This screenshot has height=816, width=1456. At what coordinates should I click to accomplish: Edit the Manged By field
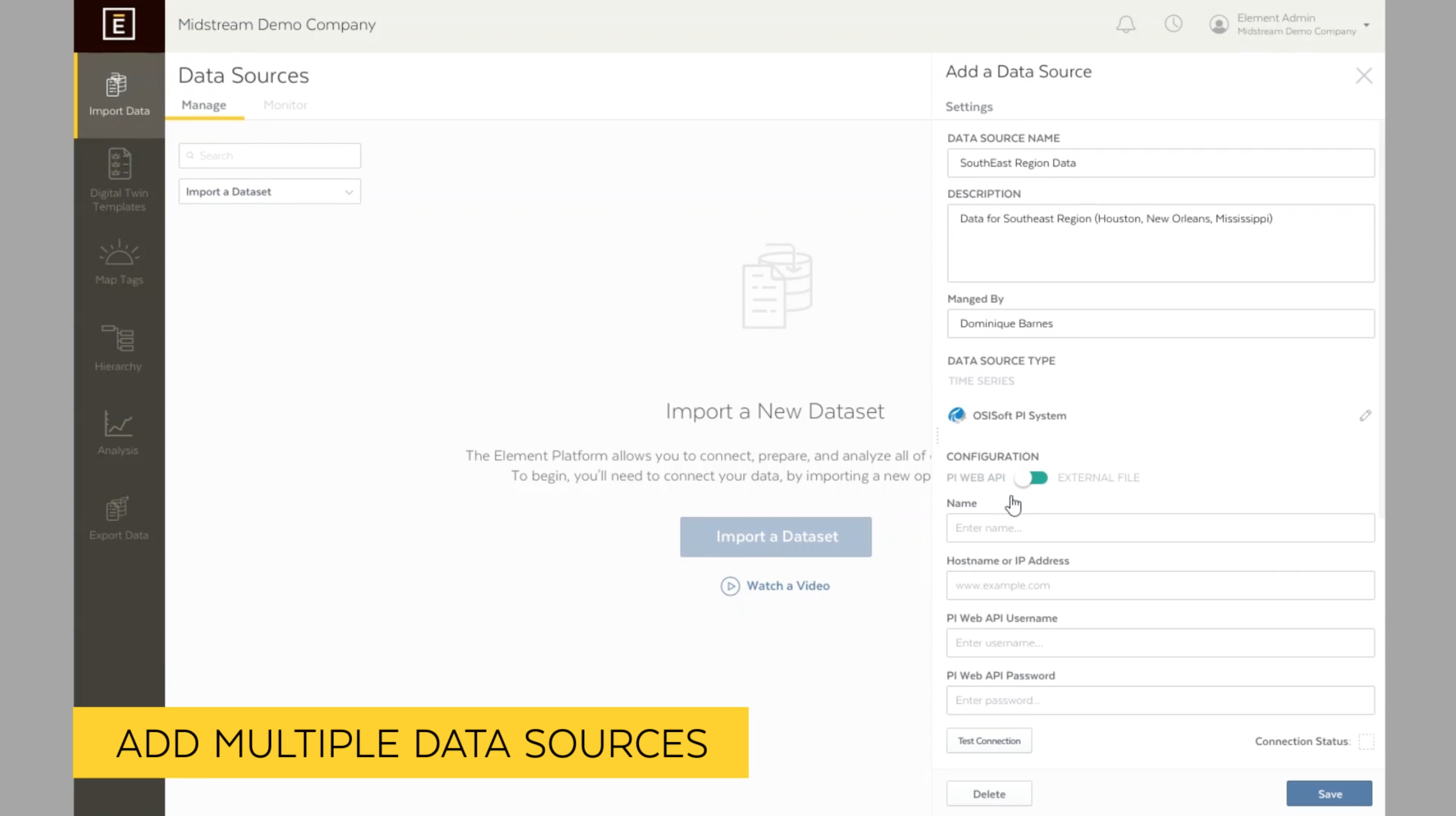point(1161,323)
